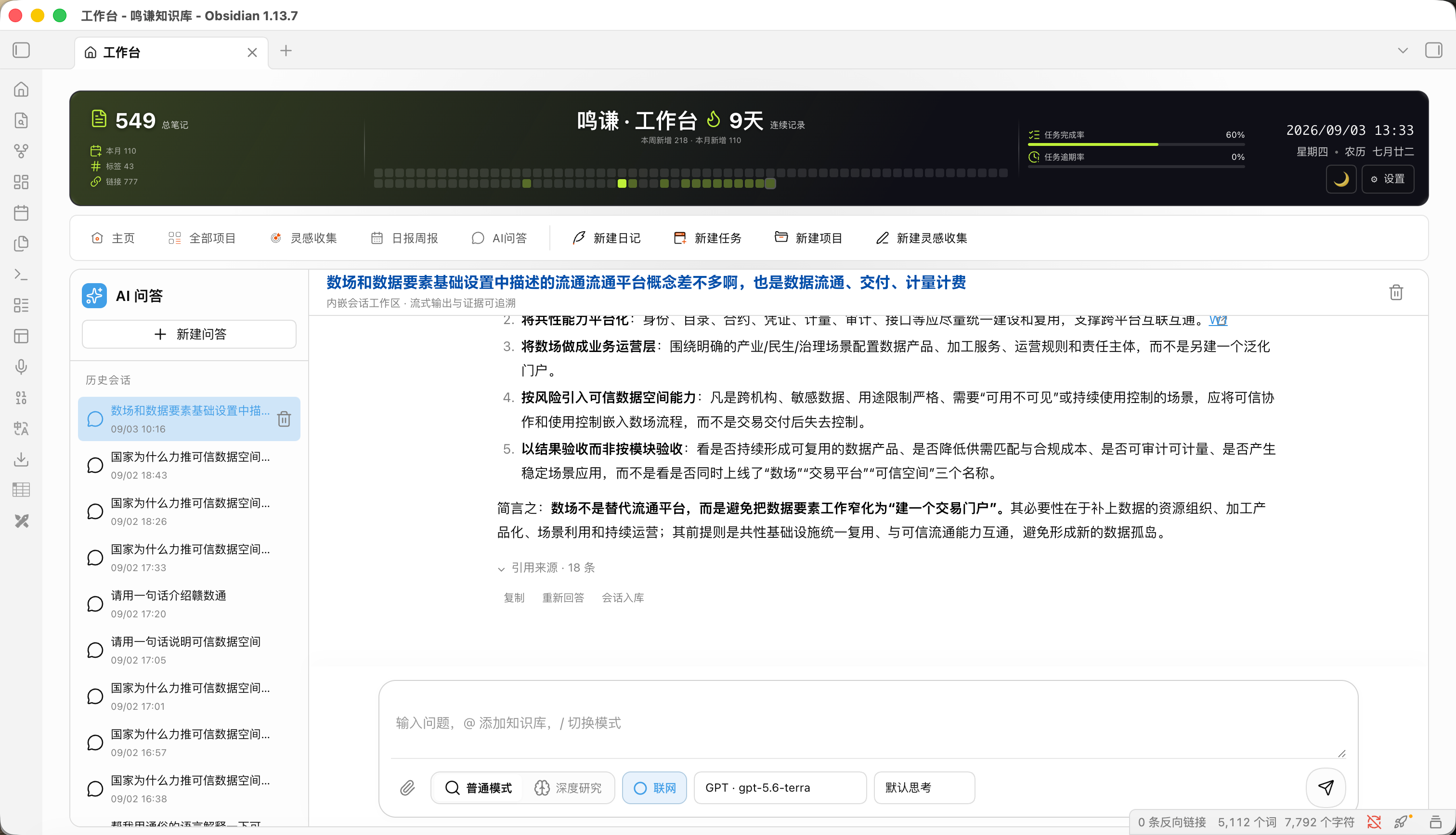Image resolution: width=1456 pixels, height=835 pixels.
Task: Click the 任务完成率 progress bar
Action: click(x=1136, y=144)
